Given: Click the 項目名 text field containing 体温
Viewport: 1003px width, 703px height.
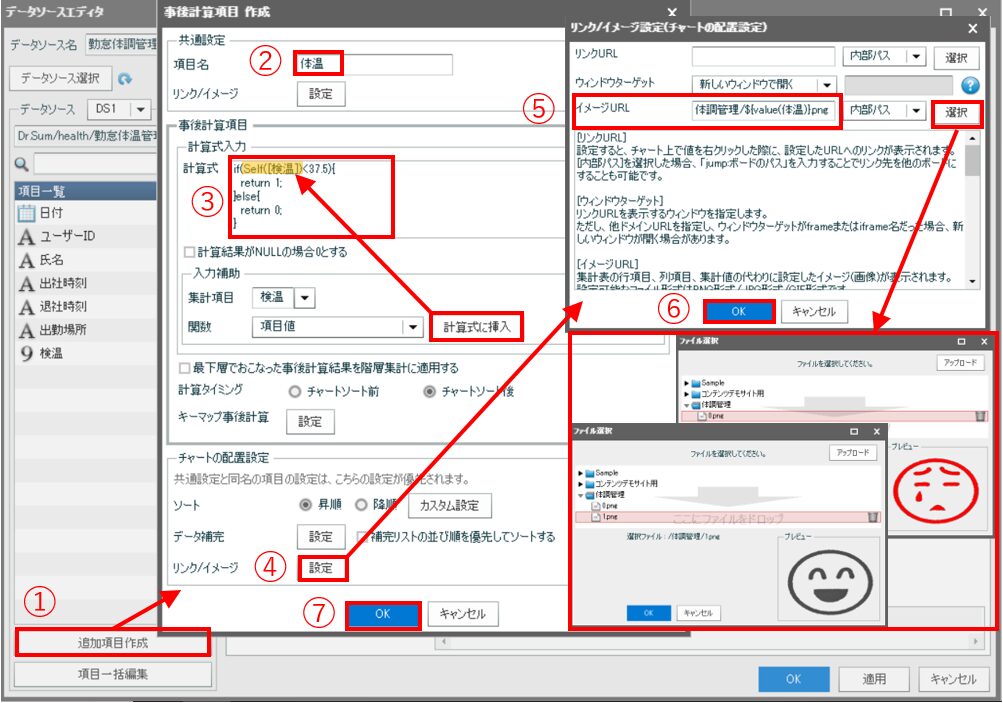Looking at the screenshot, I should (x=374, y=64).
